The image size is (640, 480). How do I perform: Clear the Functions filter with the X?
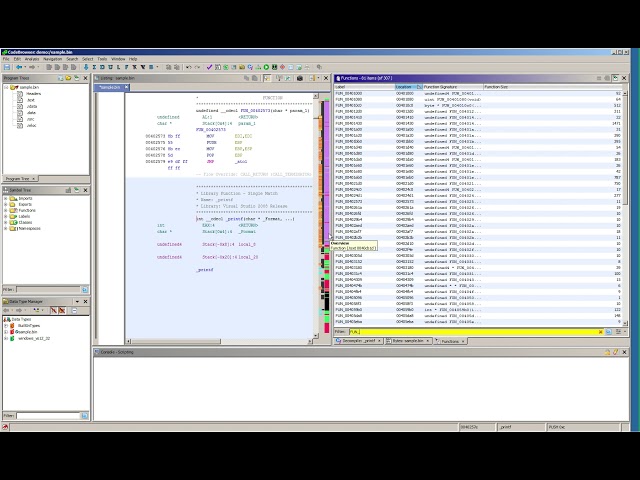pos(600,332)
